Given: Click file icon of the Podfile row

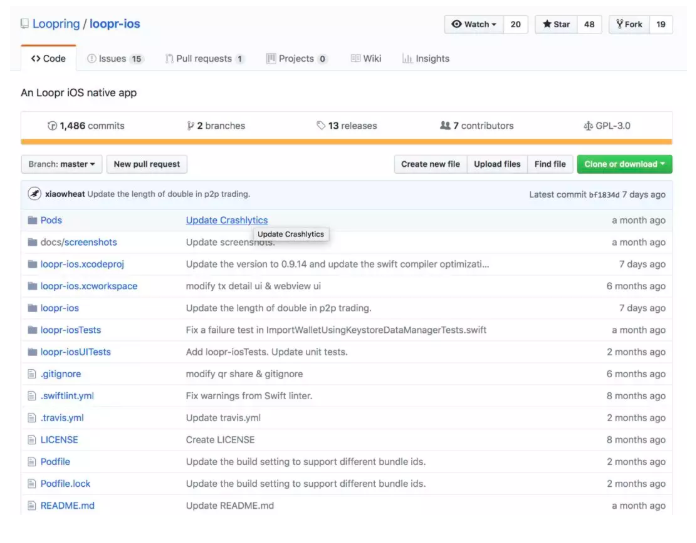Looking at the screenshot, I should [32, 462].
